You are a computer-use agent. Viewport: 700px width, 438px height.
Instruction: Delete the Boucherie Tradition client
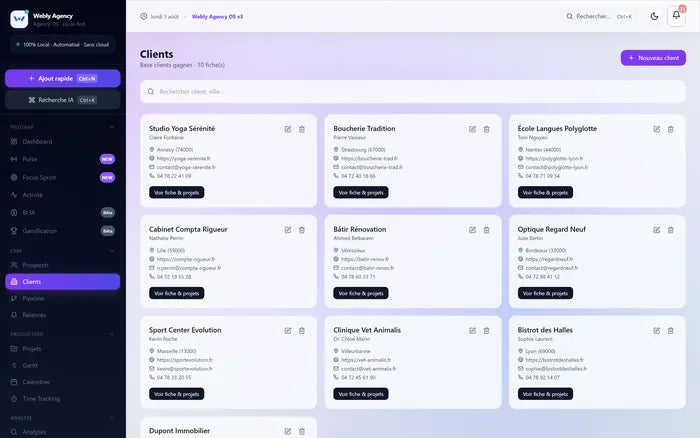[487, 129]
